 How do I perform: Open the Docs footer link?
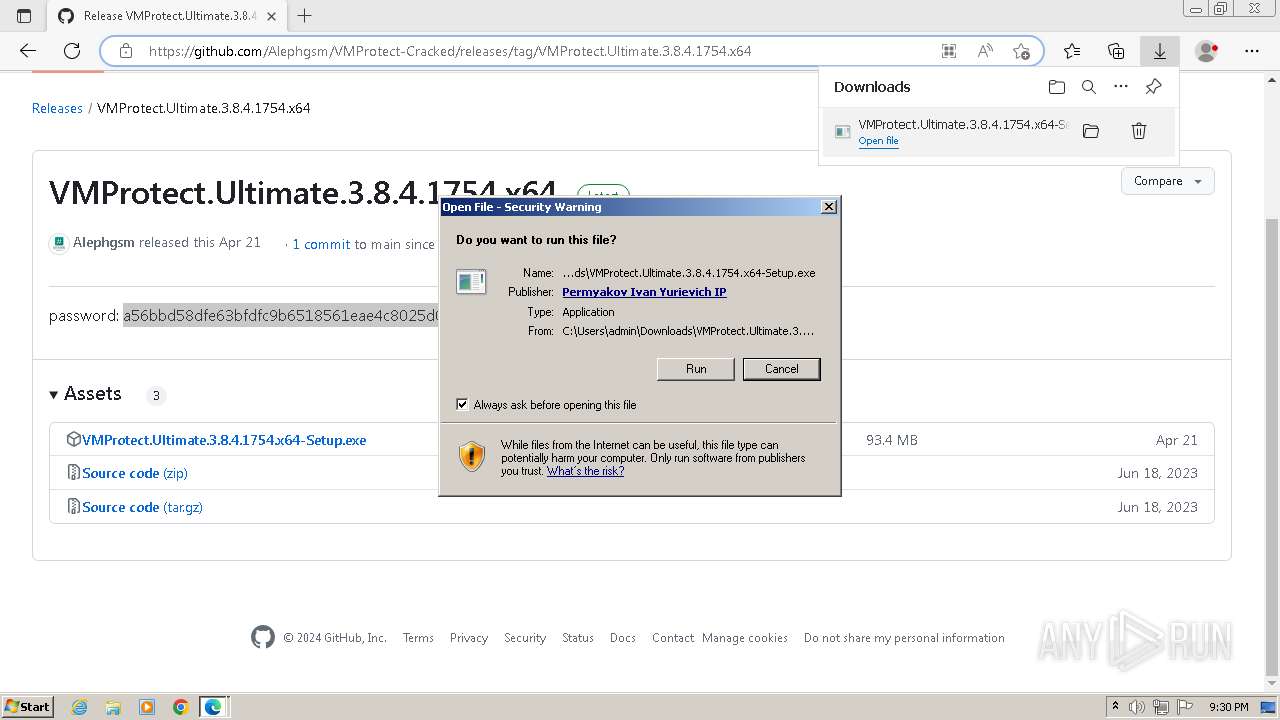click(623, 638)
